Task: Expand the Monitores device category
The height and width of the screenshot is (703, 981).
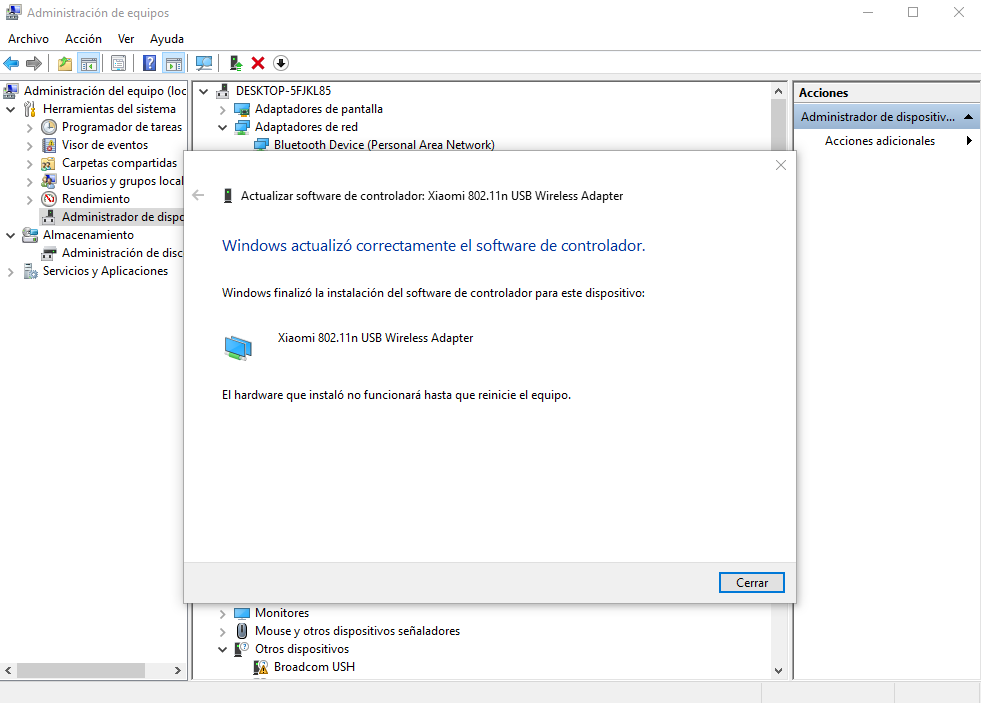Action: tap(222, 614)
